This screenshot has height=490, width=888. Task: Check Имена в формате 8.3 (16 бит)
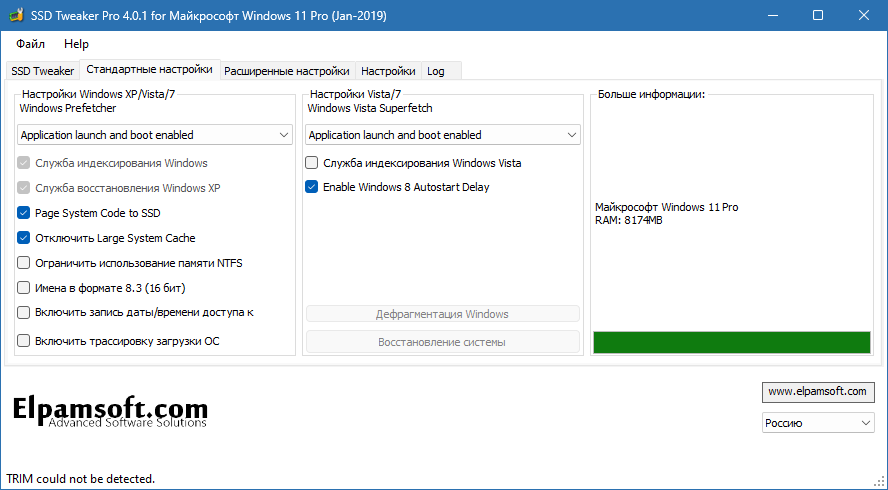point(23,288)
